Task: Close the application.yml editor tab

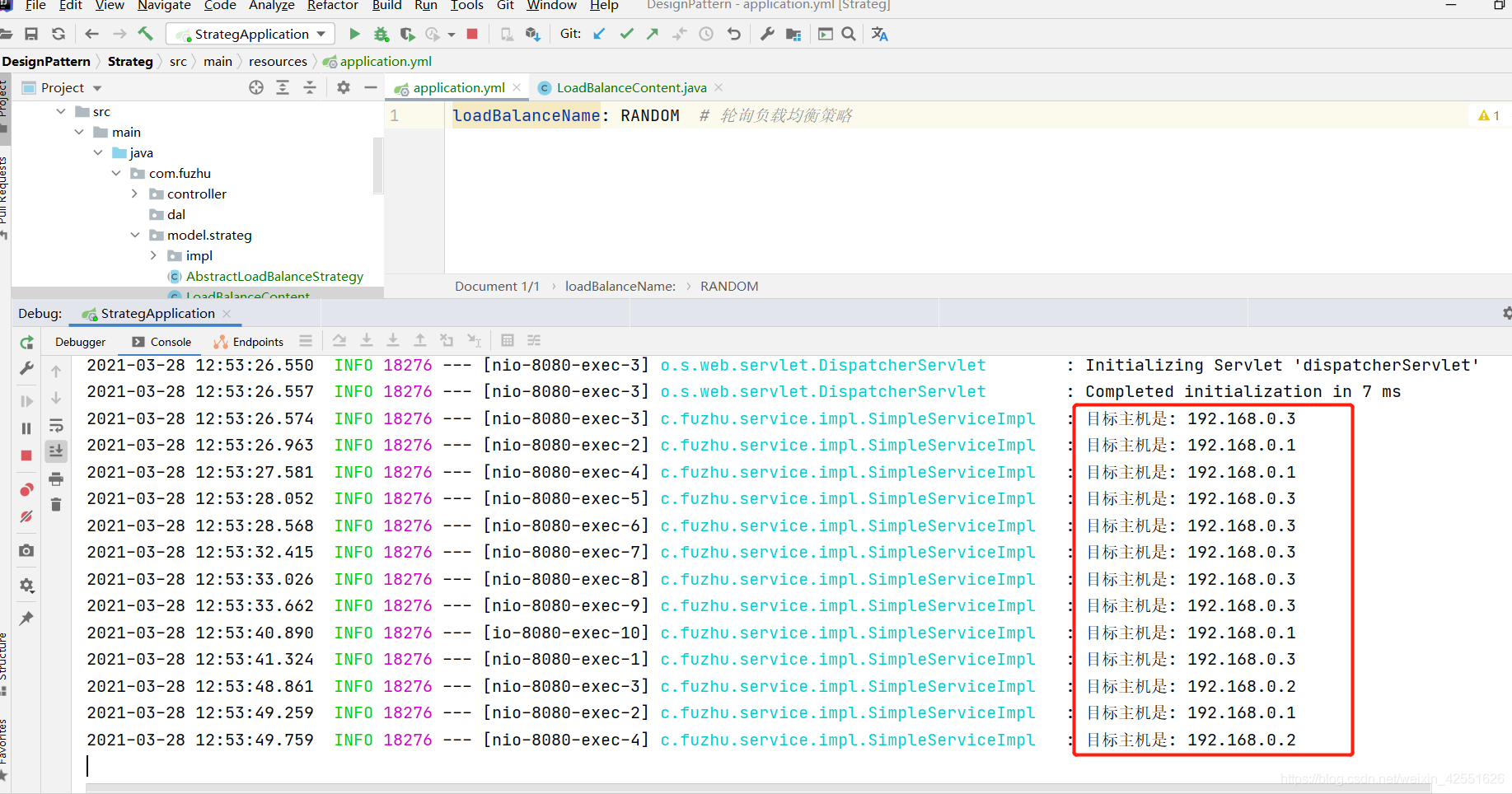Action: [x=517, y=87]
